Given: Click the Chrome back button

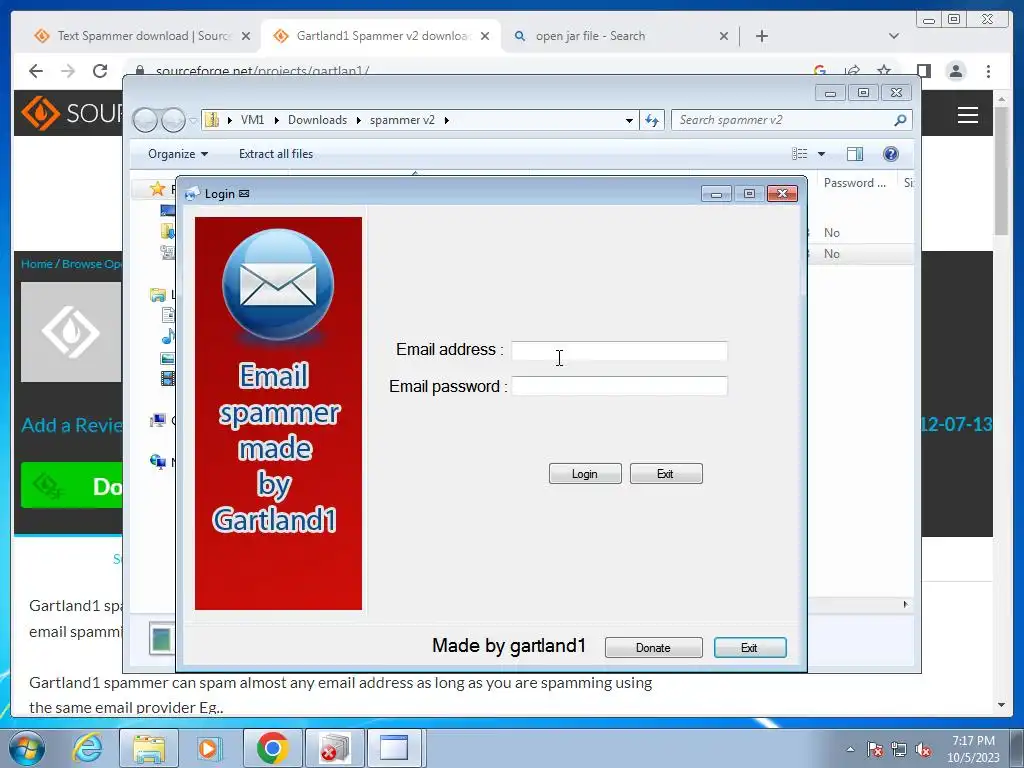Looking at the screenshot, I should (x=36, y=71).
